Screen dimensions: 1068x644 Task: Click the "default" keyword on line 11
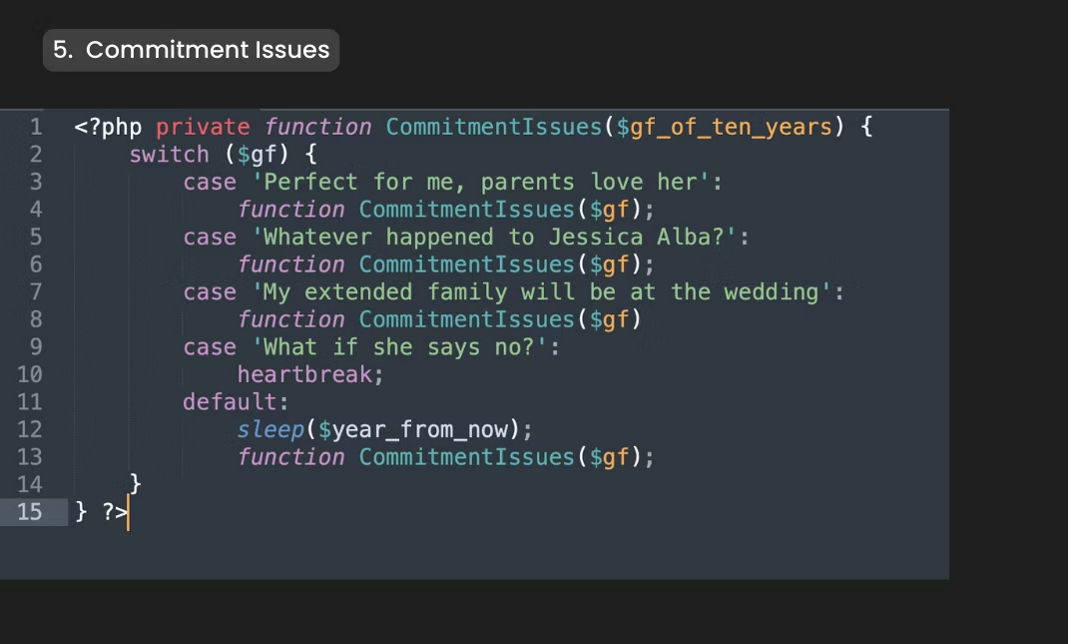[x=230, y=402]
